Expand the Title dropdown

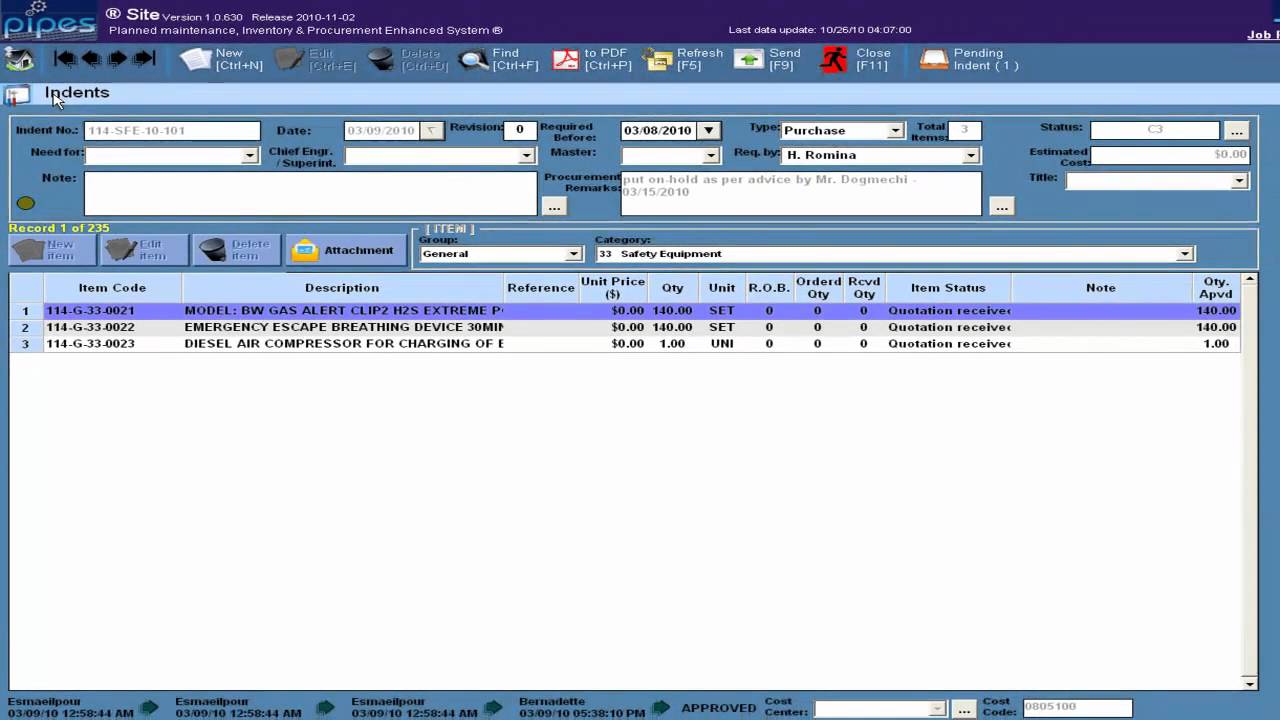(x=1240, y=181)
